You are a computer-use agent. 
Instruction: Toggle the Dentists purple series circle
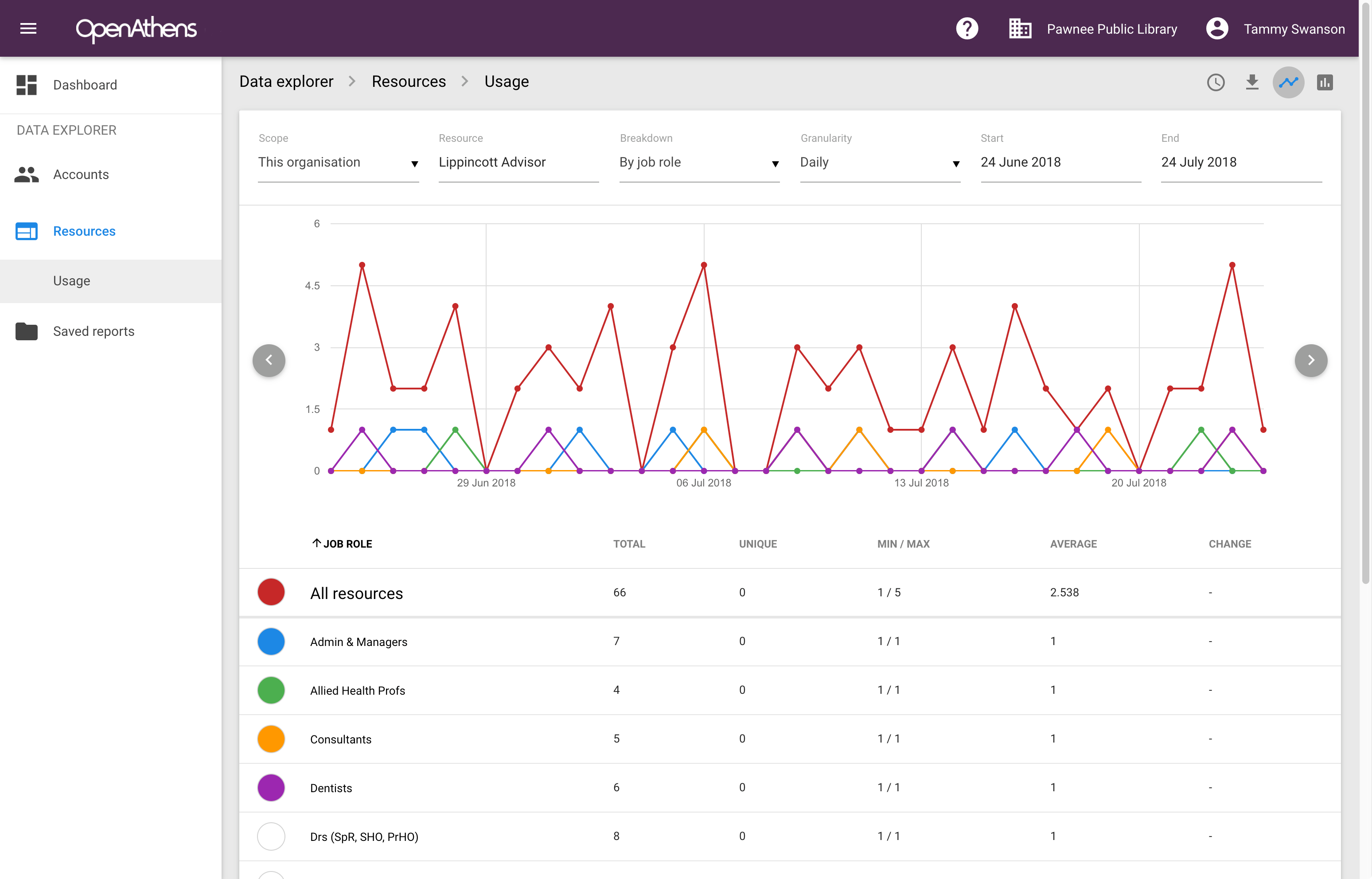(271, 788)
